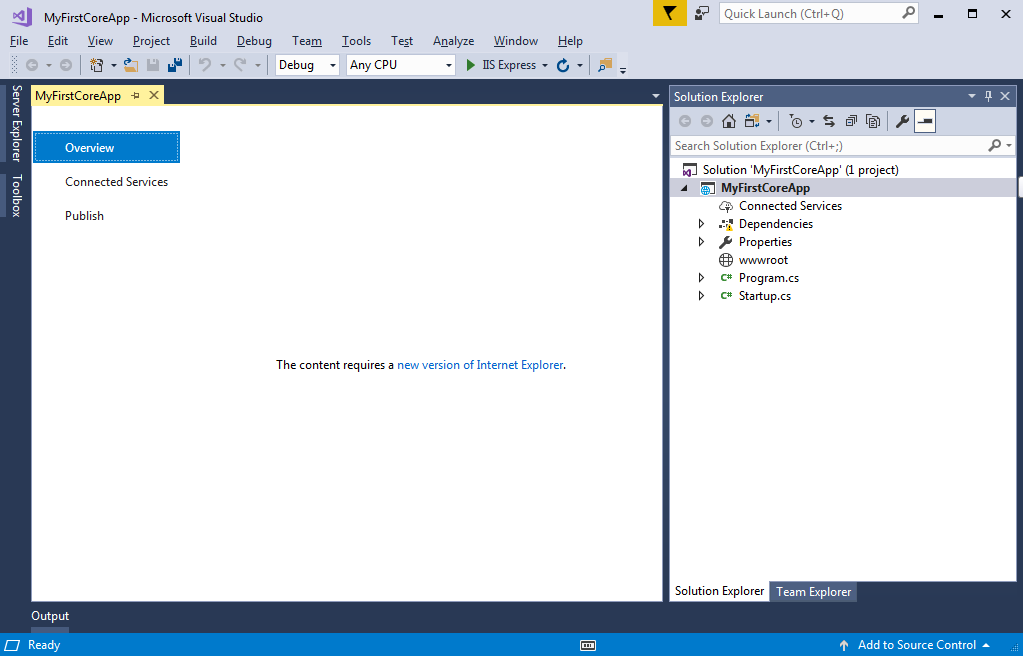Expand the Startup.cs node

[x=701, y=296]
